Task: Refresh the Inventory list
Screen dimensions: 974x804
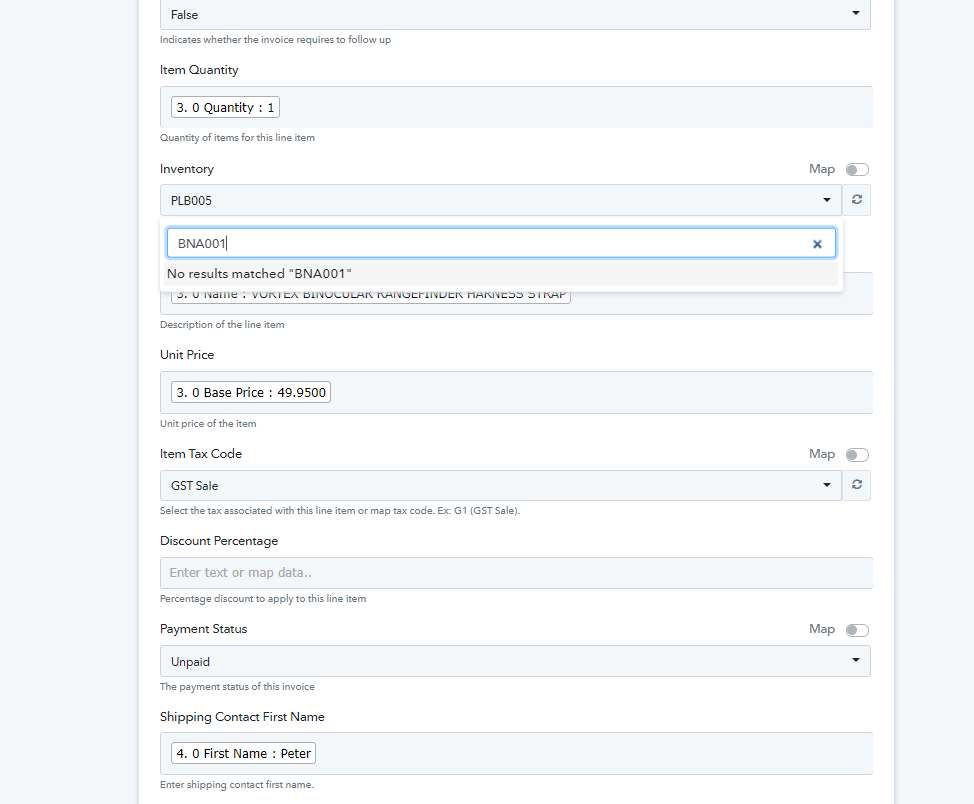Action: [x=856, y=200]
